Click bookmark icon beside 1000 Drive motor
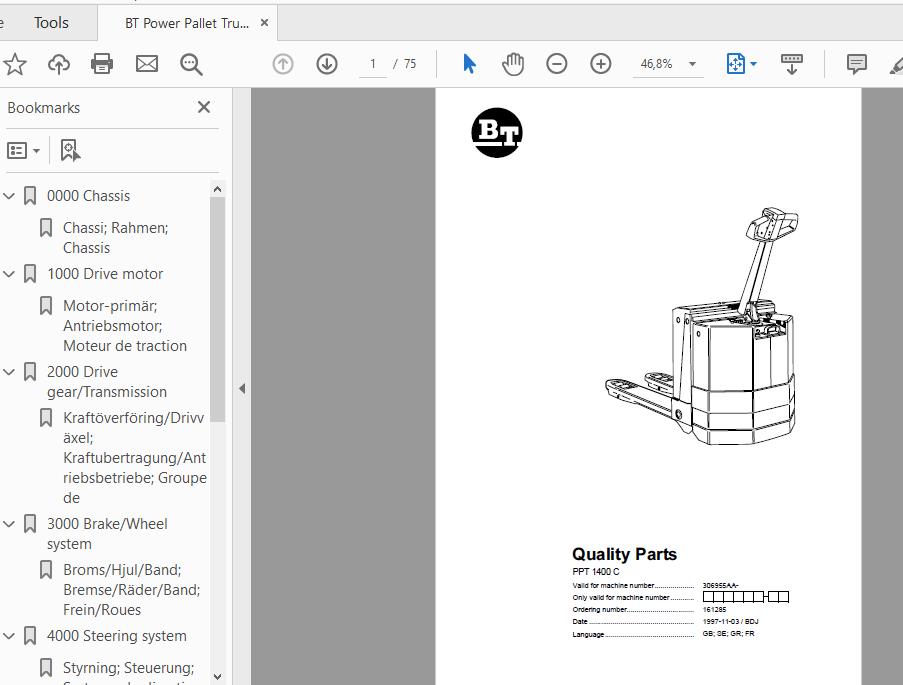Viewport: 903px width, 685px height. click(x=30, y=274)
